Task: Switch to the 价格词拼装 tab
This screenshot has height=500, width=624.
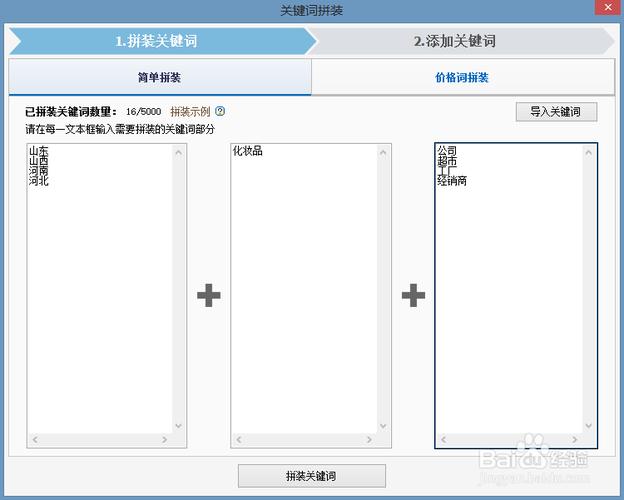Action: click(462, 77)
